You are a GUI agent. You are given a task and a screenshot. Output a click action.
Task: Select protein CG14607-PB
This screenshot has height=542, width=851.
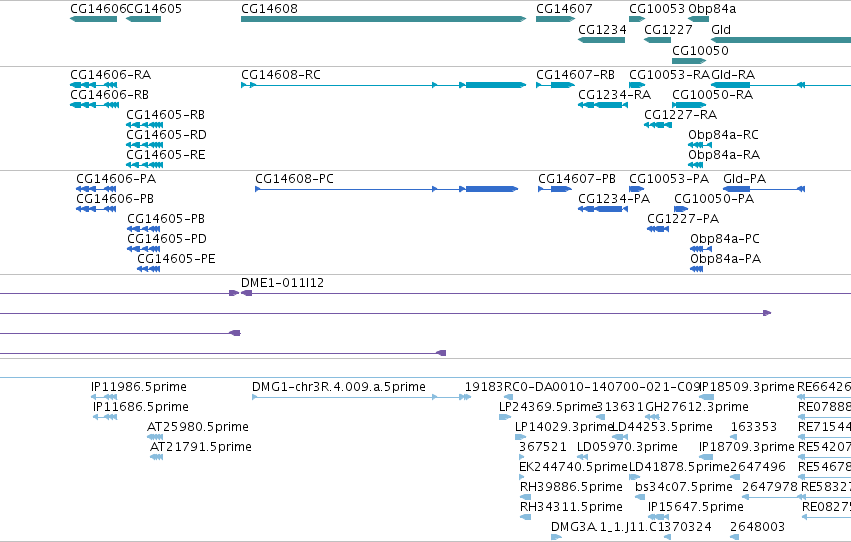pos(555,189)
